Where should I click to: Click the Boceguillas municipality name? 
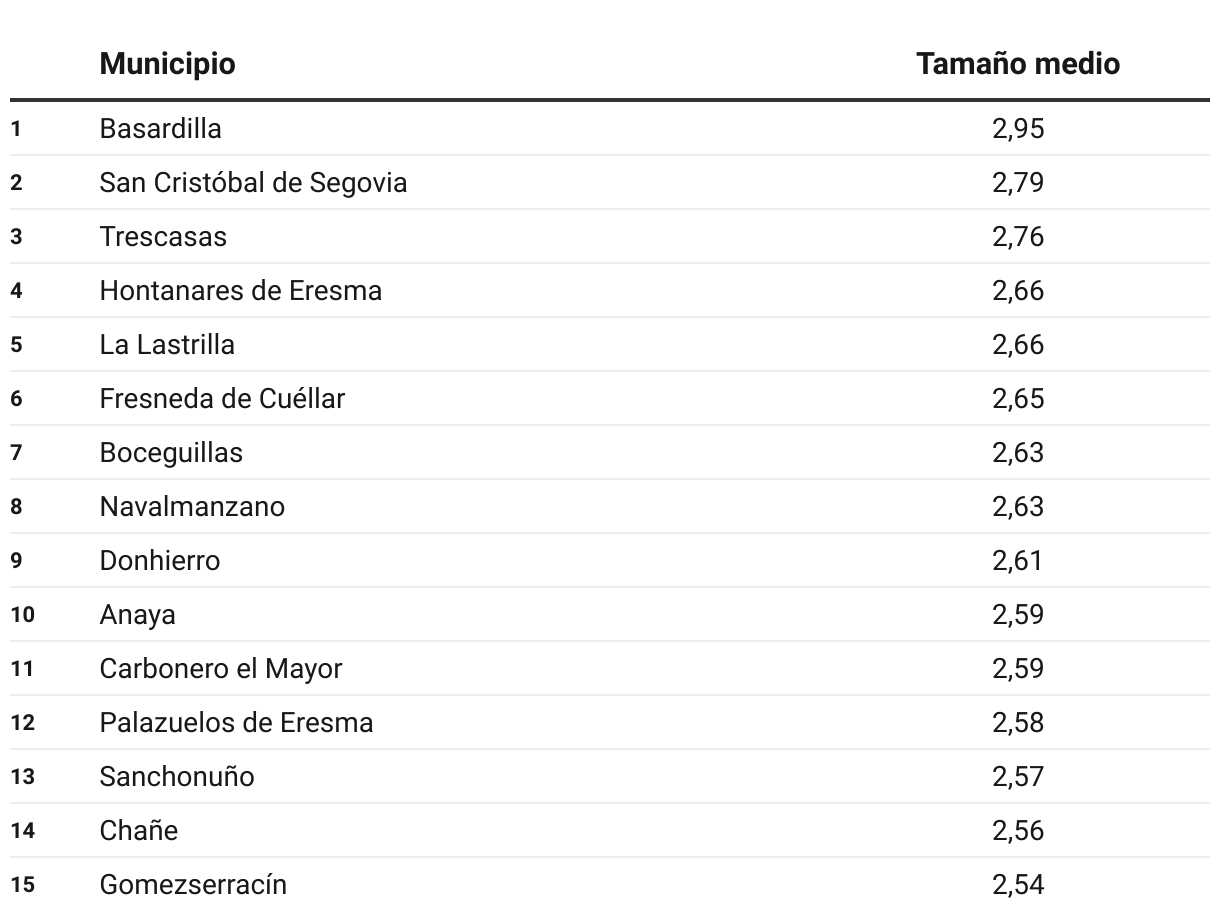[171, 453]
